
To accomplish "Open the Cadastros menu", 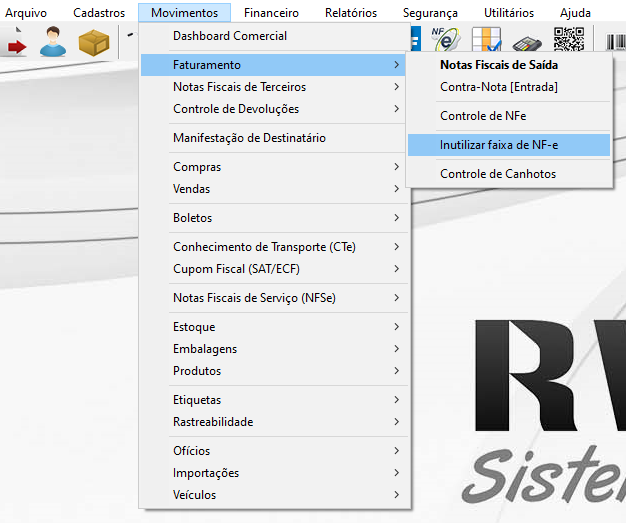I will coord(99,13).
